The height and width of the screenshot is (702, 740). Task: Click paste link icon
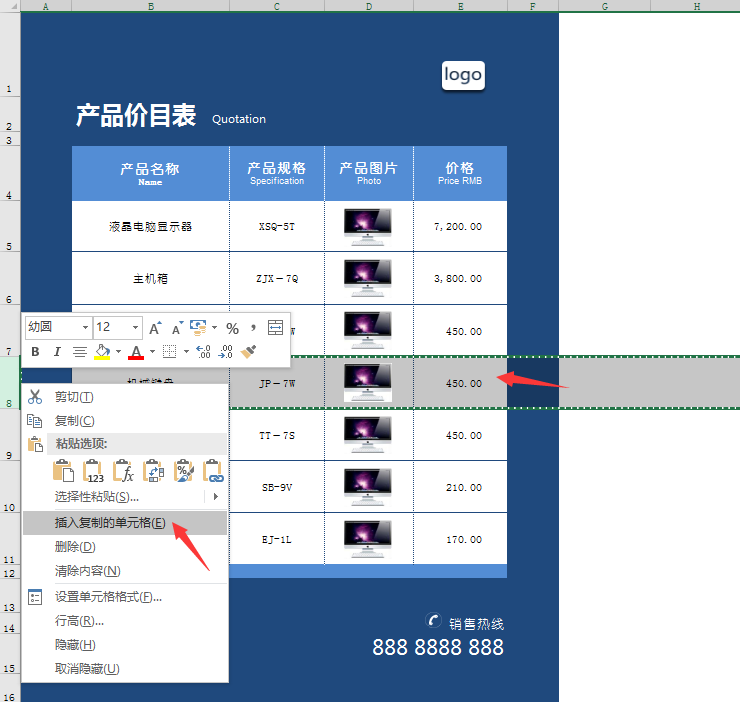(213, 471)
